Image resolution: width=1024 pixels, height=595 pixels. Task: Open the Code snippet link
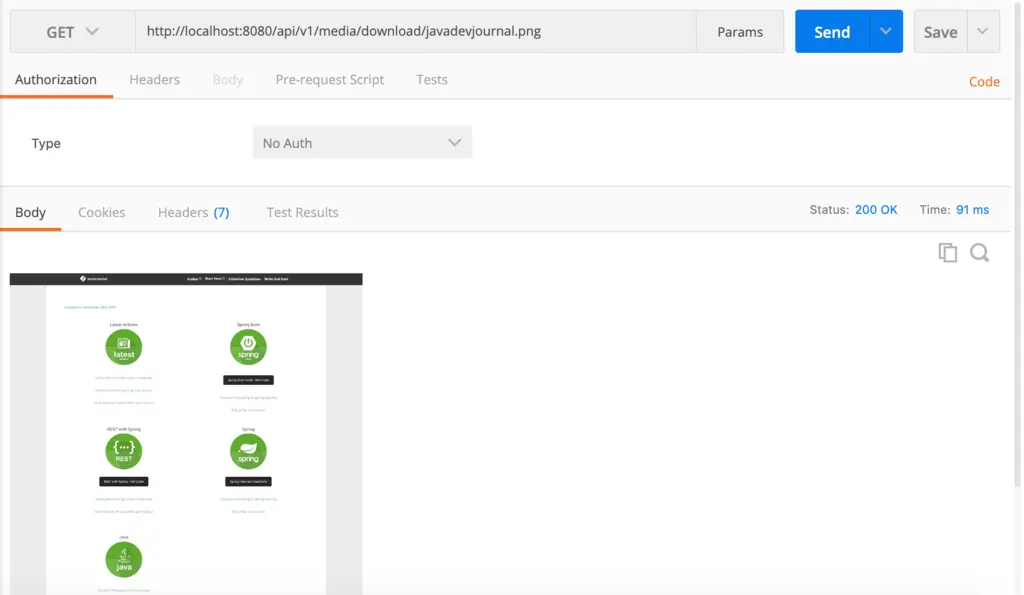click(x=984, y=82)
